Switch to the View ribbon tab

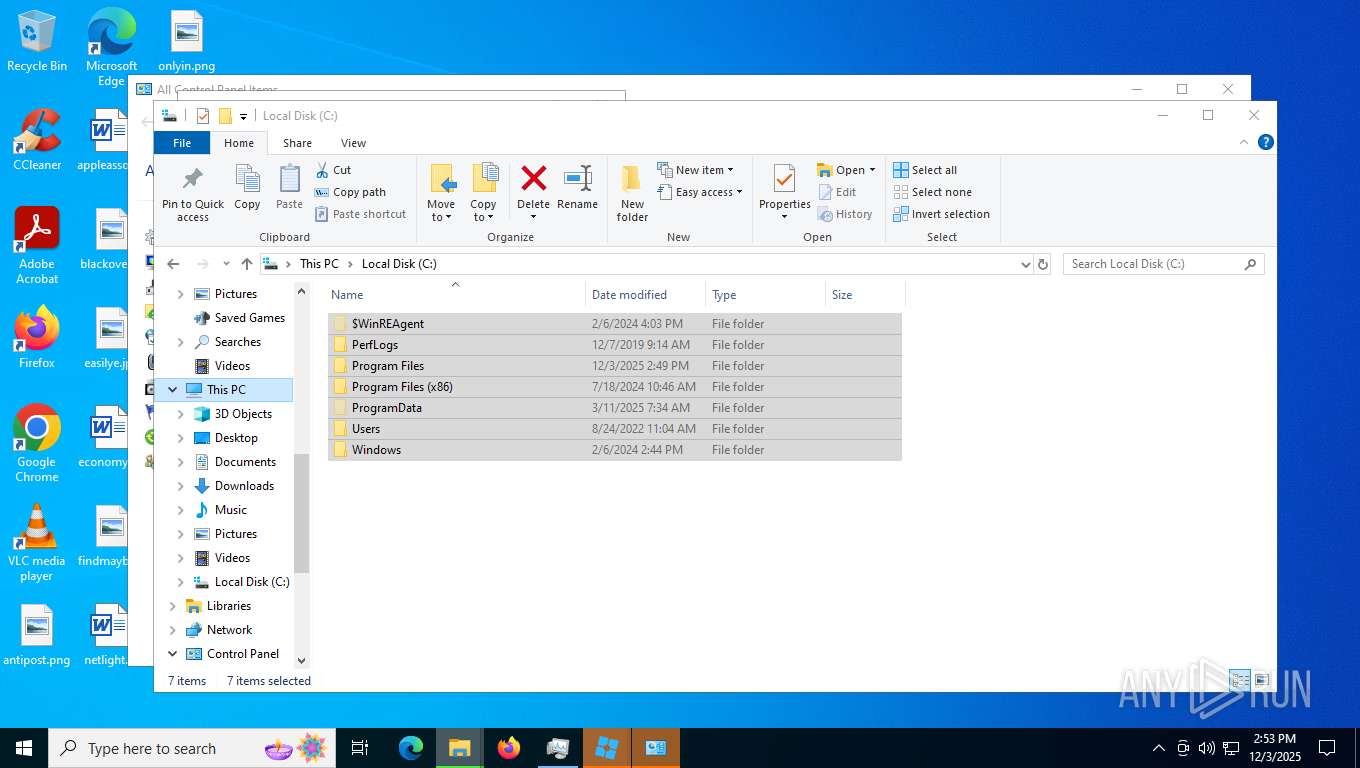coord(353,143)
